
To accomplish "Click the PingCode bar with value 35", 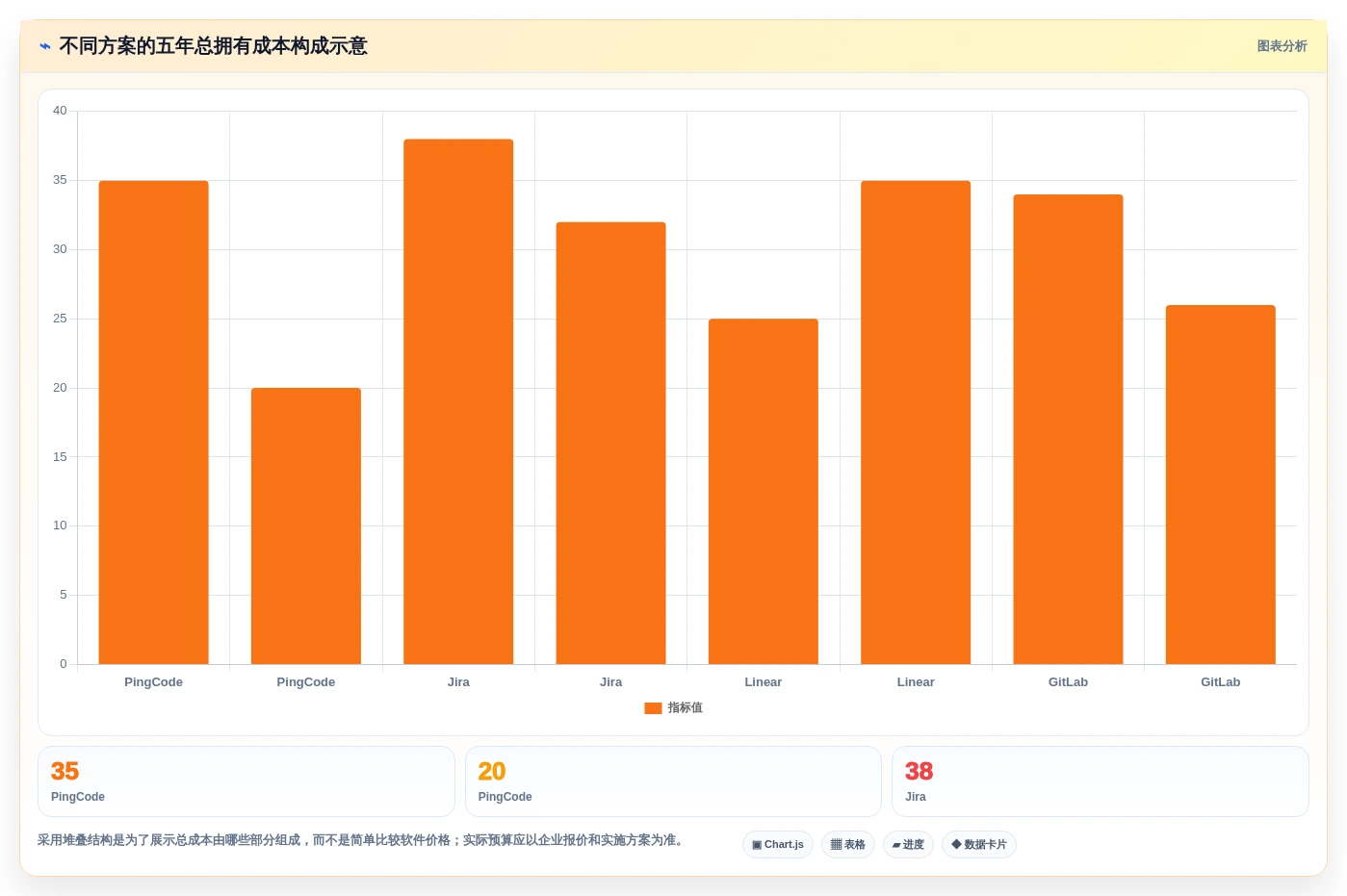I will [153, 422].
